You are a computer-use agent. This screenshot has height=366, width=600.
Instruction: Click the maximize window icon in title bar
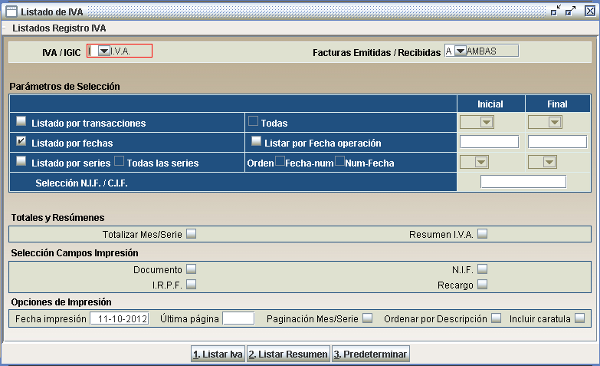(571, 11)
